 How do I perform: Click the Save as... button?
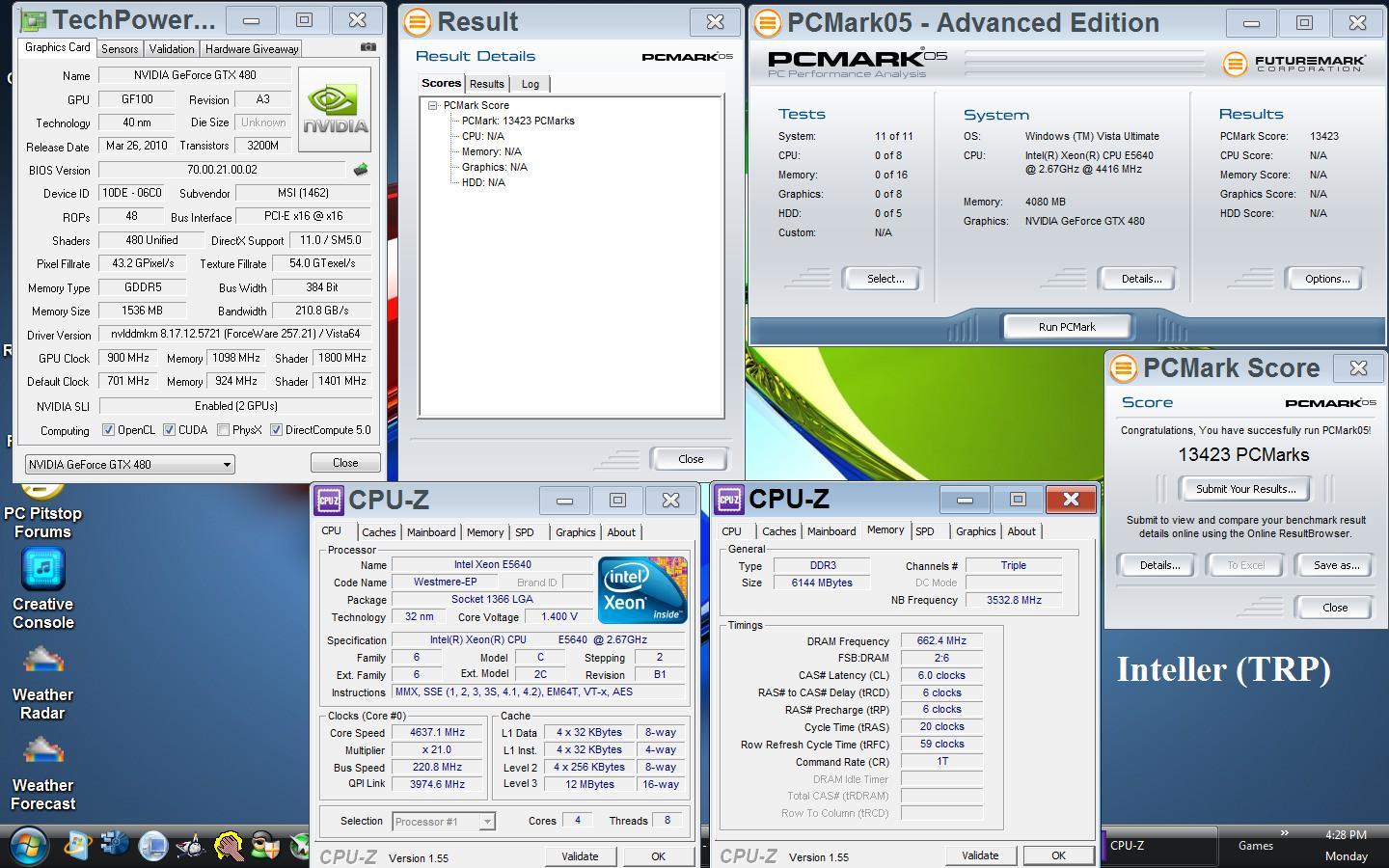(x=1336, y=565)
